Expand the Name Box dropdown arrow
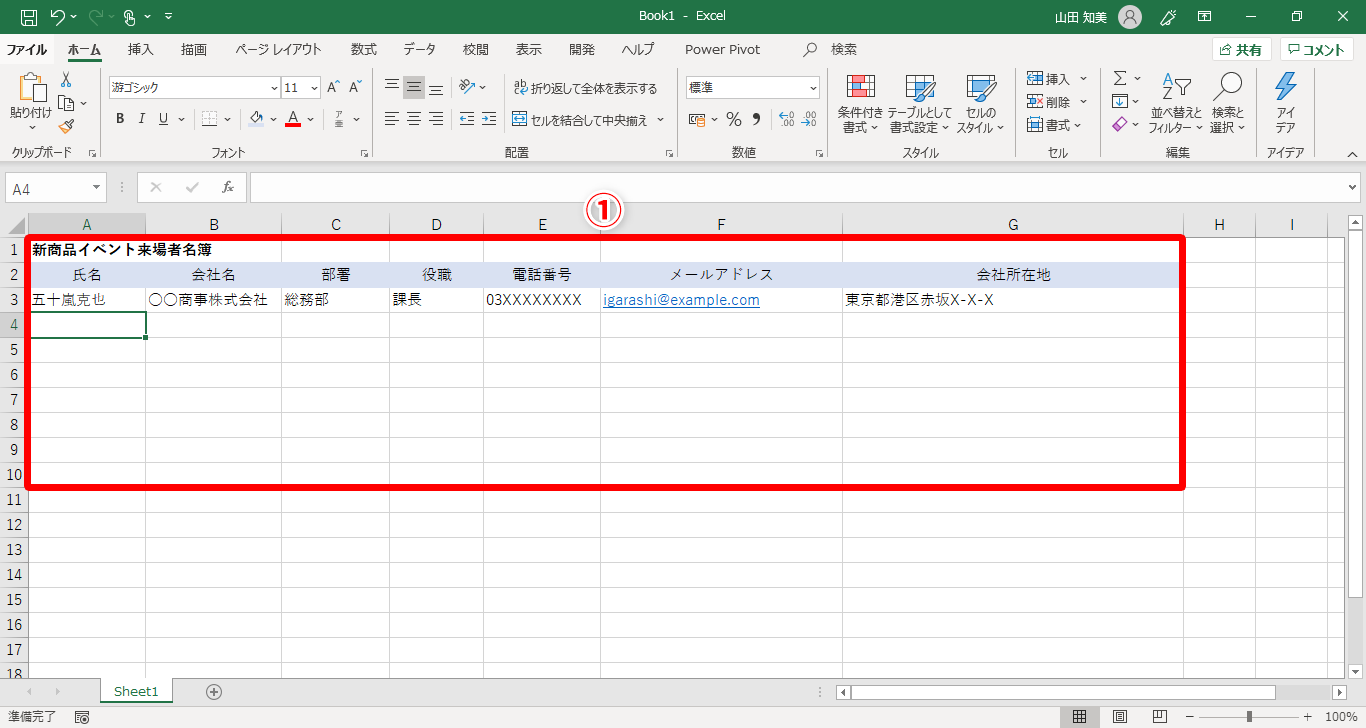1366x728 pixels. [97, 187]
